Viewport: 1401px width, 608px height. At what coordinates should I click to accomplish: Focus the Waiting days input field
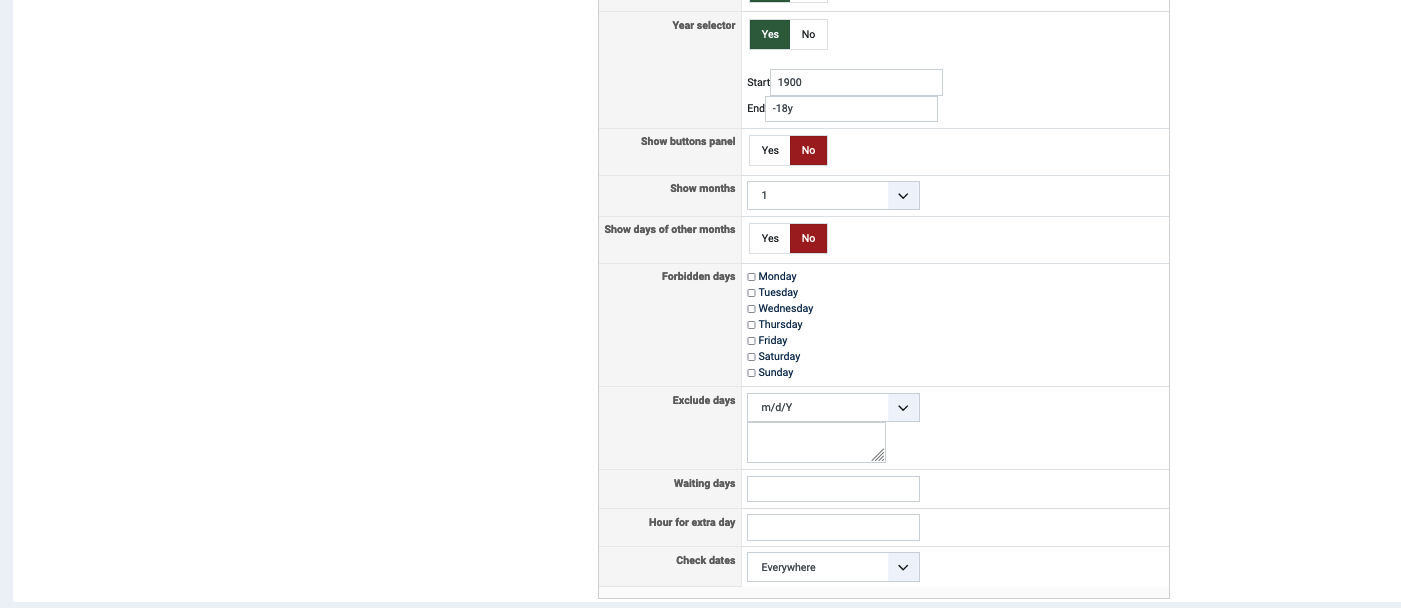click(x=832, y=489)
